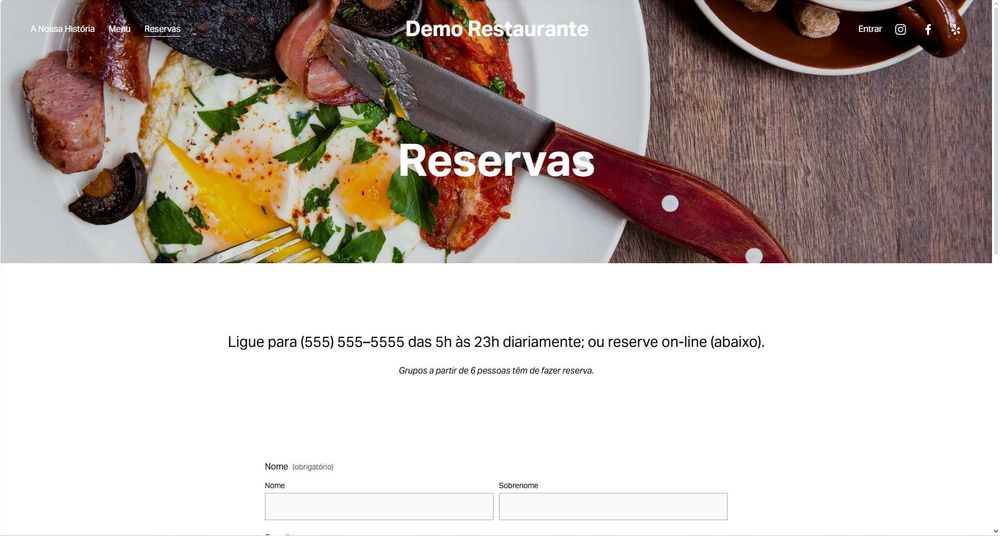Open the Facebook social icon
This screenshot has height=536, width=1000.
tap(928, 29)
